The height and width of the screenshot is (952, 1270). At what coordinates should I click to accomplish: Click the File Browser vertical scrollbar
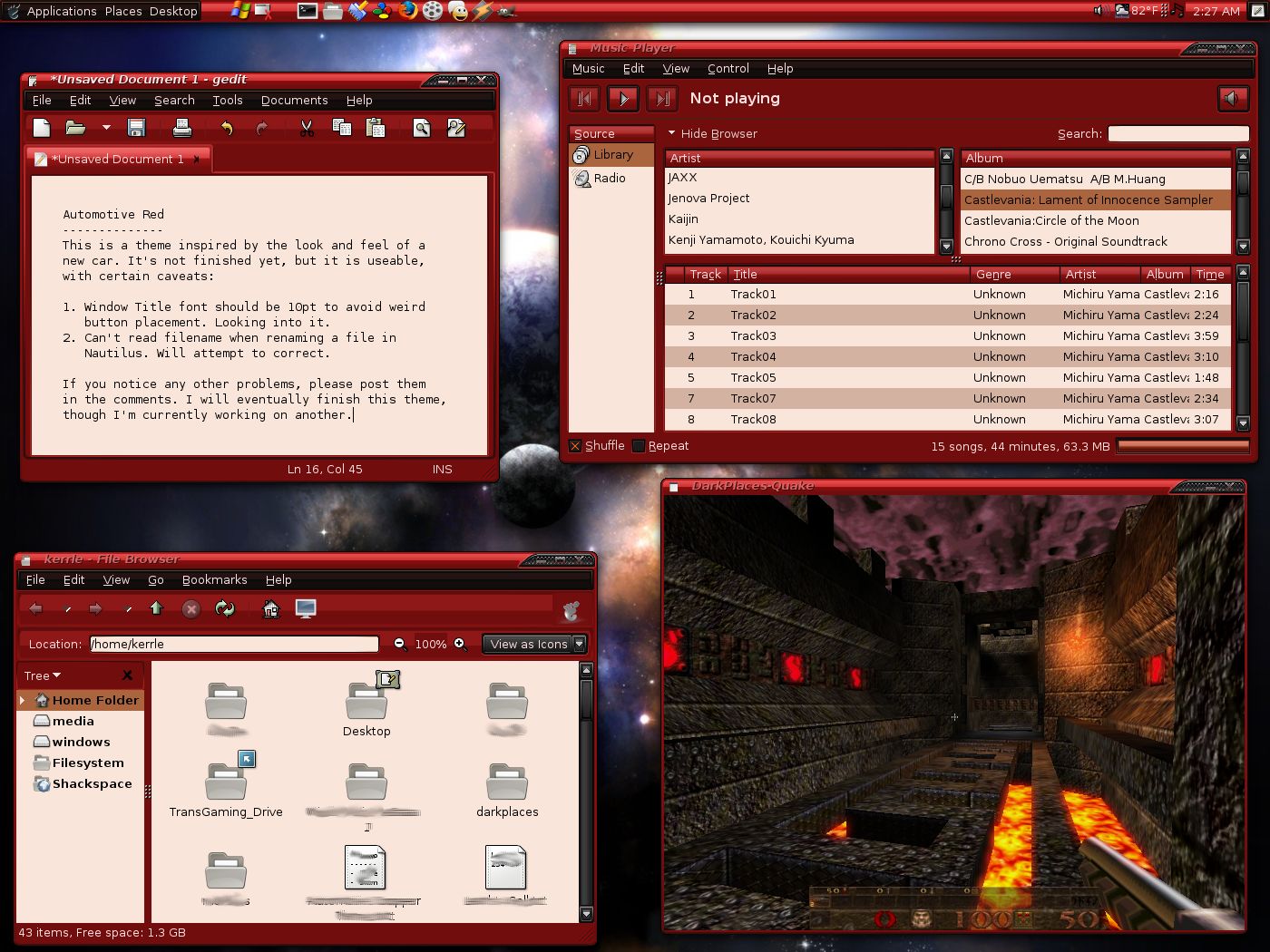point(586,792)
